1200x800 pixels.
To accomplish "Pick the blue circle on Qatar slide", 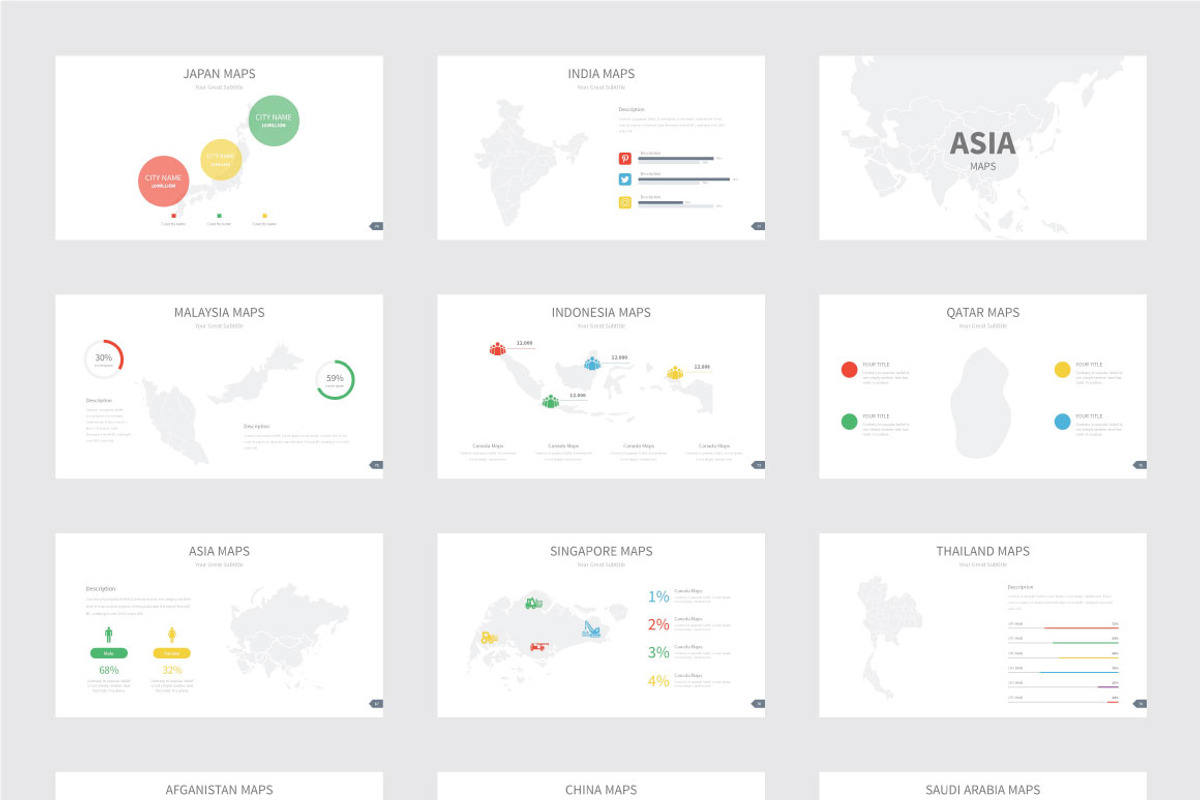I will (1062, 422).
